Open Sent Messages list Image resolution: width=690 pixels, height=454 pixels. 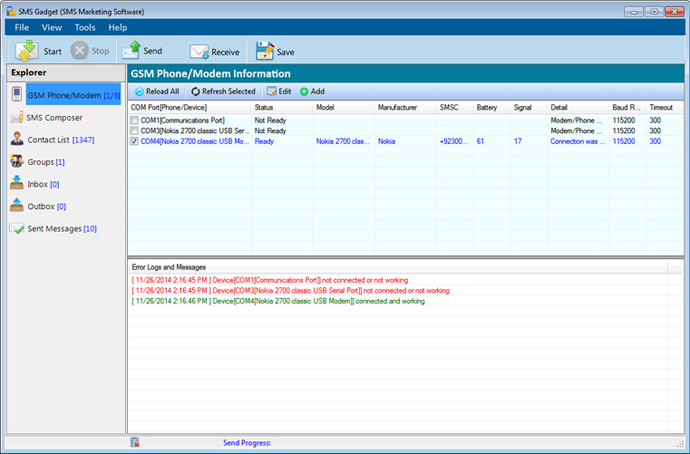pos(56,229)
